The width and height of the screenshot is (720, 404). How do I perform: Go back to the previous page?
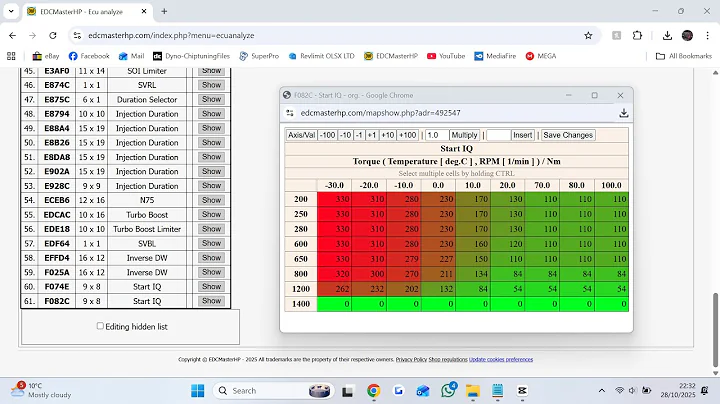[x=12, y=35]
